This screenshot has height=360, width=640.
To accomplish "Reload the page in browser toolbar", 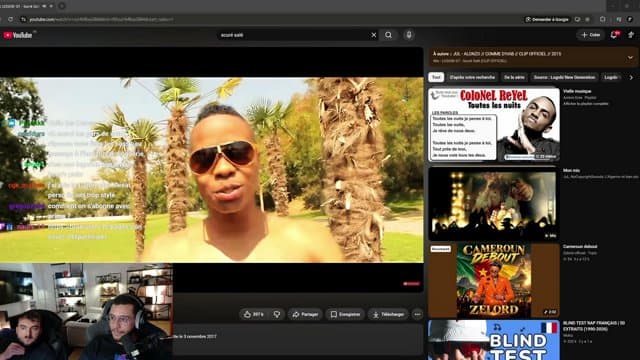I will click(x=11, y=19).
